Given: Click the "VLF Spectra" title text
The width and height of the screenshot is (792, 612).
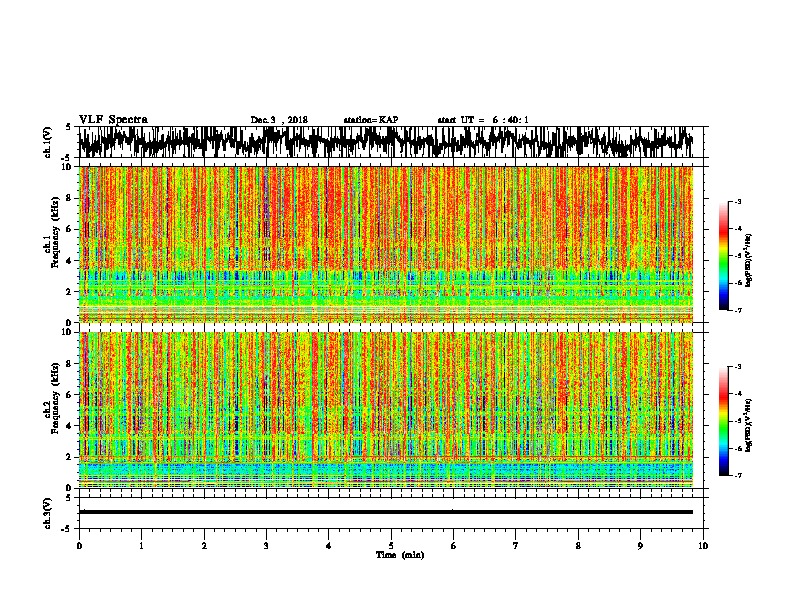Looking at the screenshot, I should click(x=113, y=120).
